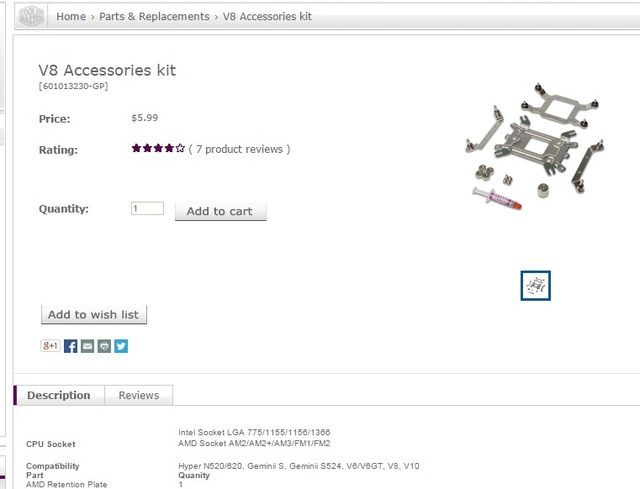Click the large accessories kit product image
640x489 pixels.
pos(535,147)
